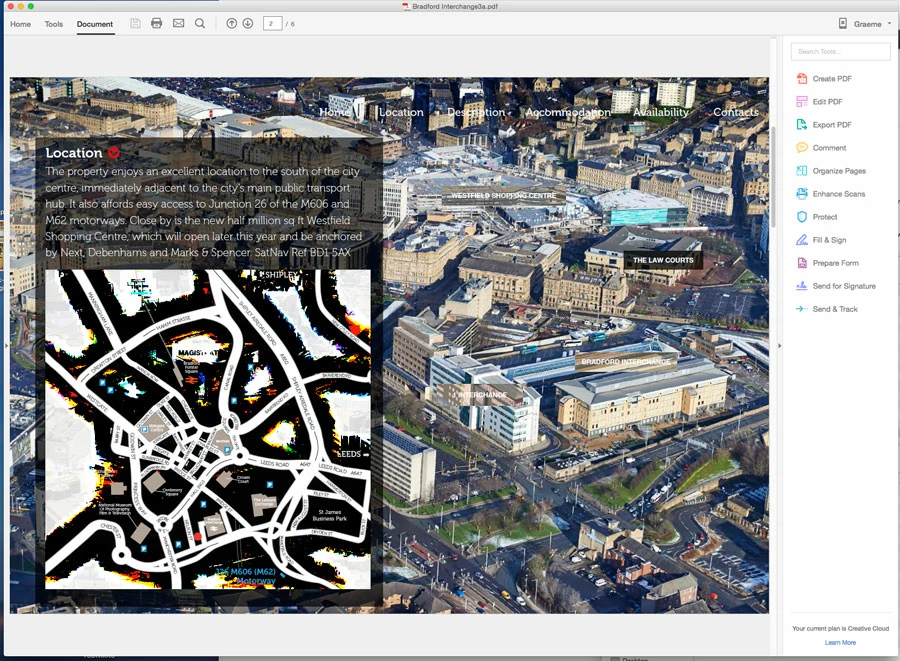
Task: Click the Organize Pages icon
Action: point(802,170)
